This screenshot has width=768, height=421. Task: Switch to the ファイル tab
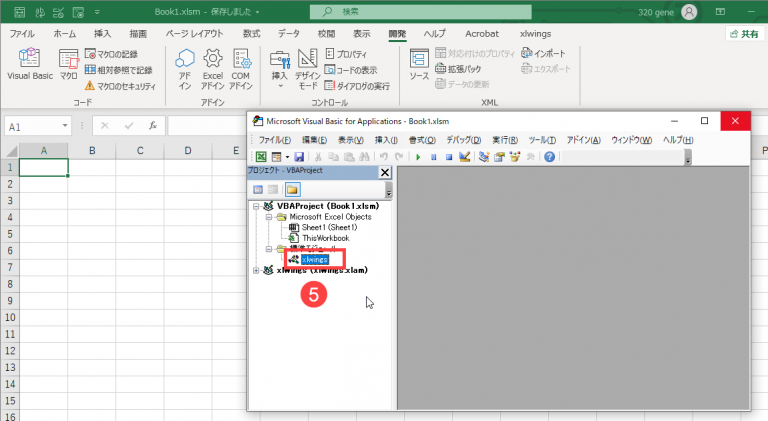(x=22, y=34)
